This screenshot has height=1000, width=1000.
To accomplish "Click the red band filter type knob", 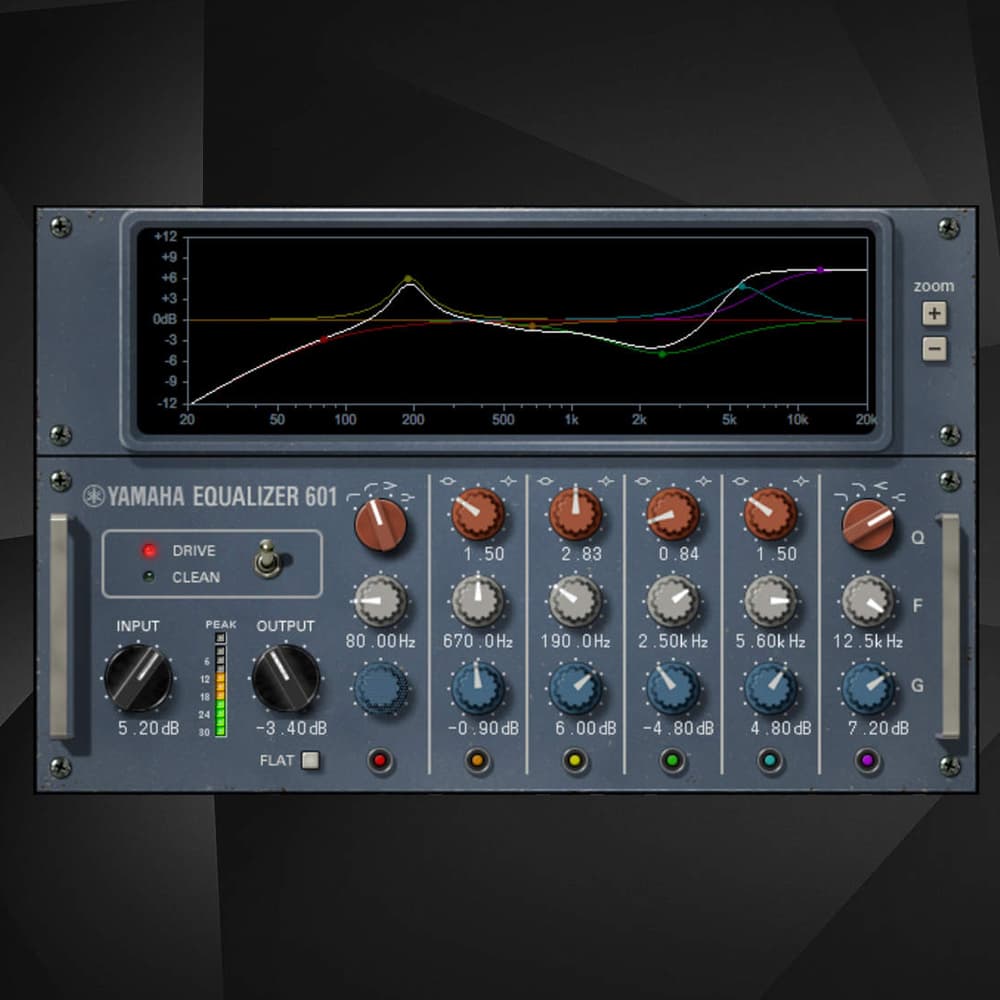I will (x=381, y=525).
